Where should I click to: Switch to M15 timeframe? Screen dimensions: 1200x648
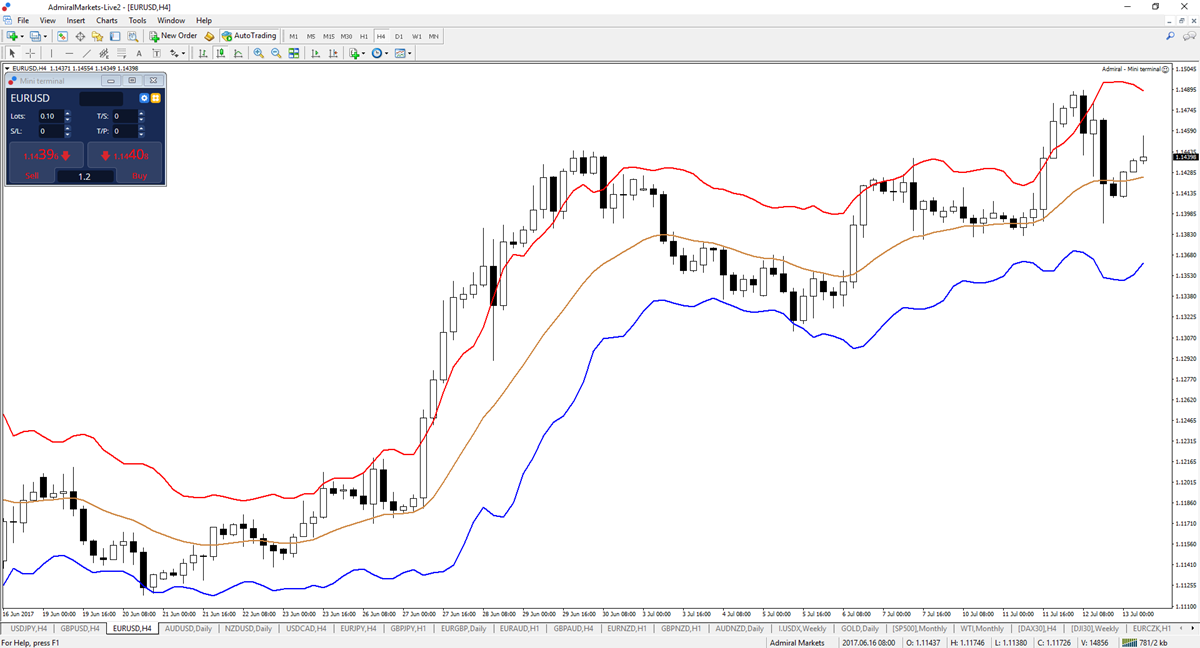click(328, 36)
